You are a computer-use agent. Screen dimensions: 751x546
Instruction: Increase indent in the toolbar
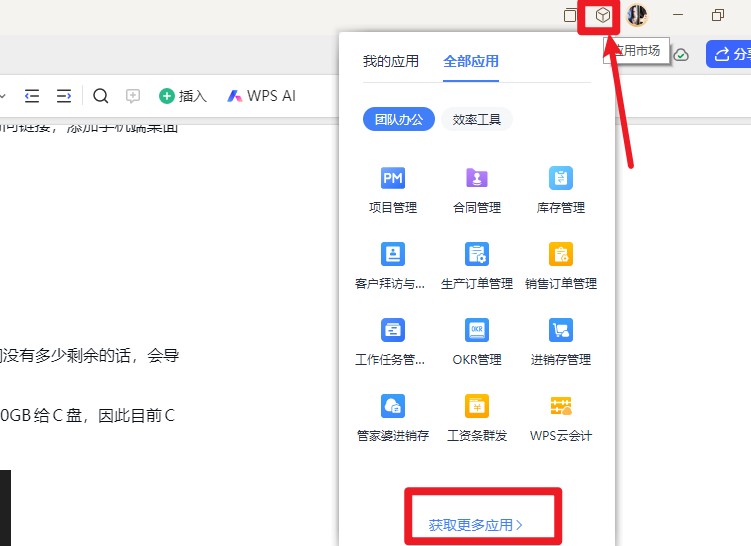point(64,96)
